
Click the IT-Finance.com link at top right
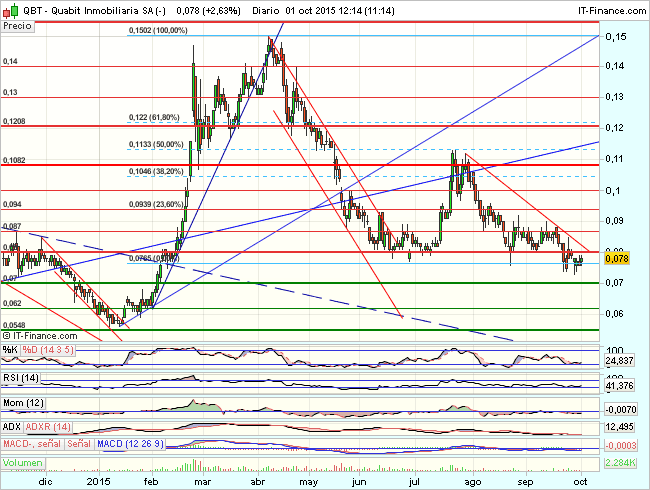(612, 11)
